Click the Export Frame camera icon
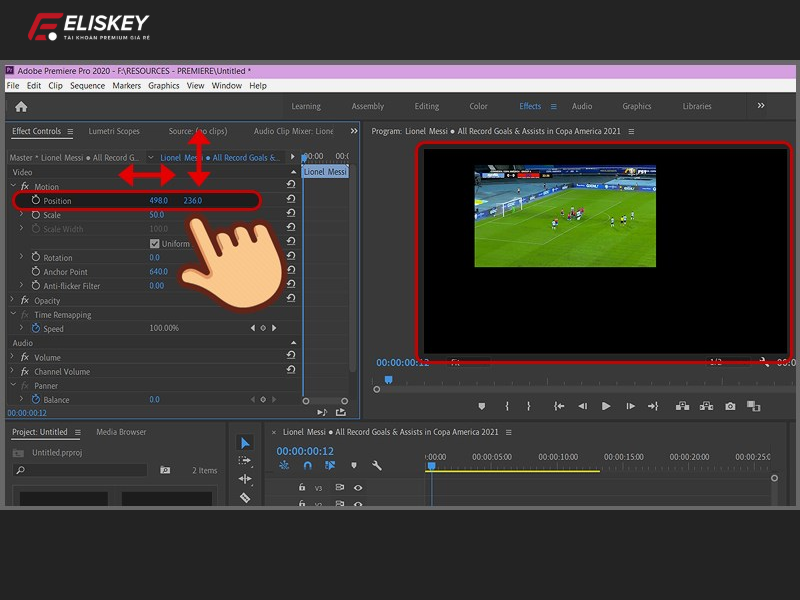The image size is (800, 600). point(730,406)
